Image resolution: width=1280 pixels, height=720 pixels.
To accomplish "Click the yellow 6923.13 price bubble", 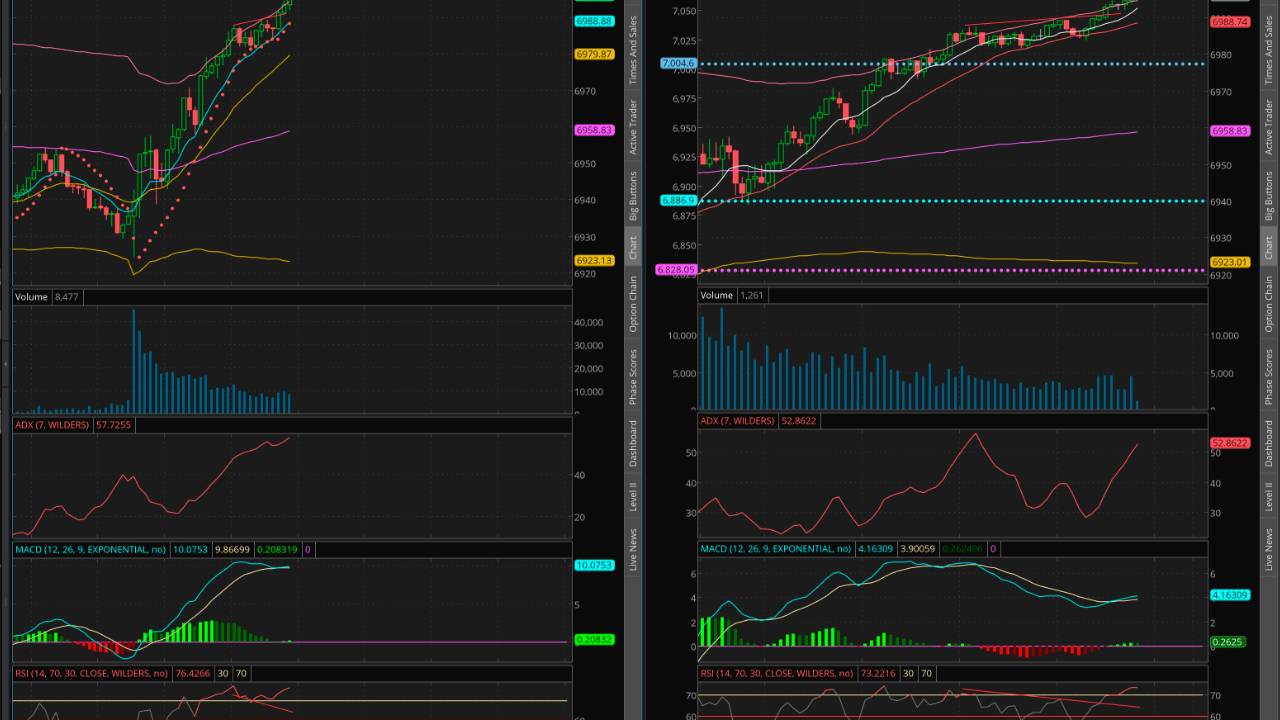I will [x=594, y=260].
